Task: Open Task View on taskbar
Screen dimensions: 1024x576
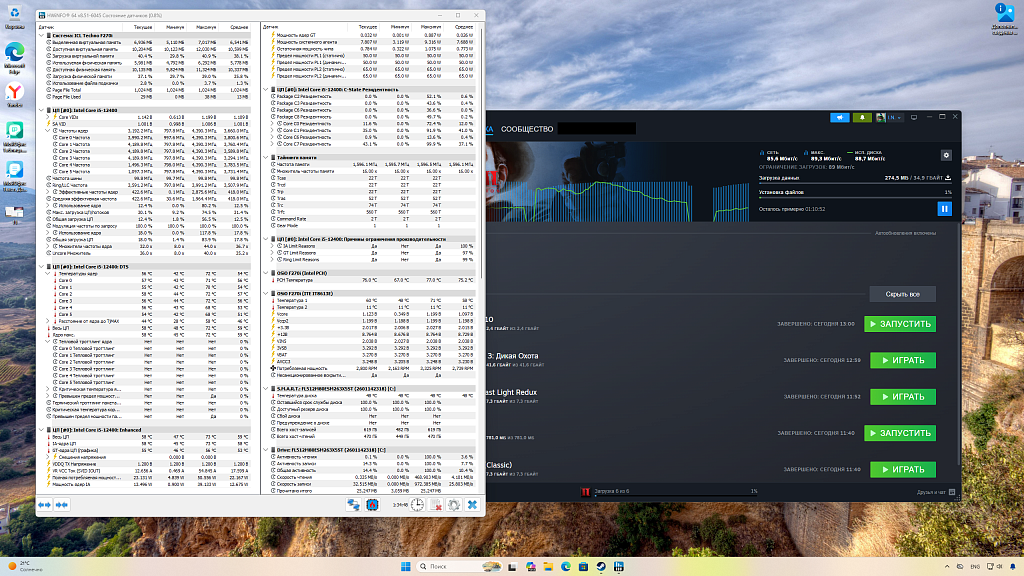Action: (x=513, y=566)
